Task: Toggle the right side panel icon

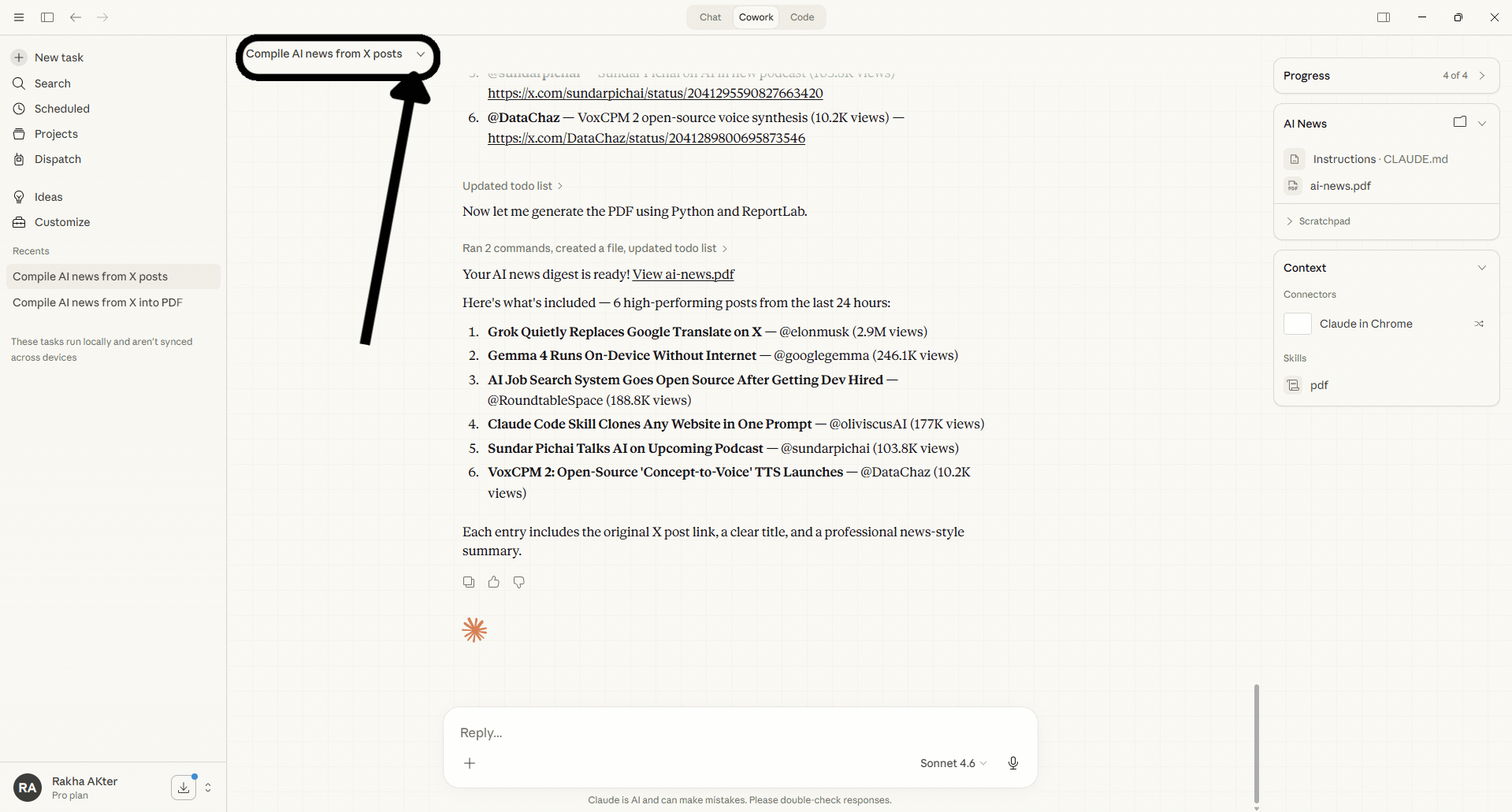Action: pyautogui.click(x=1384, y=17)
